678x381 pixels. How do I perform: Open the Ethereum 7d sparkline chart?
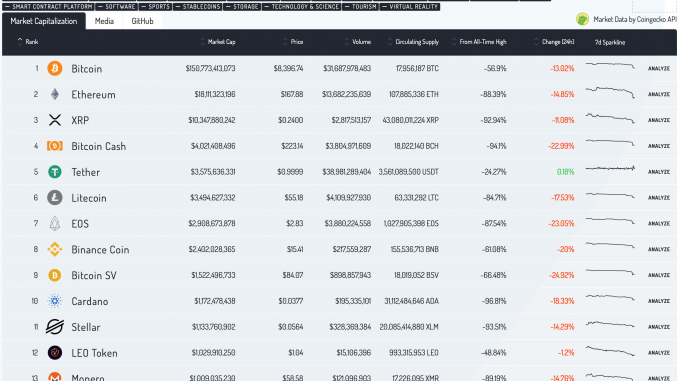tap(610, 92)
